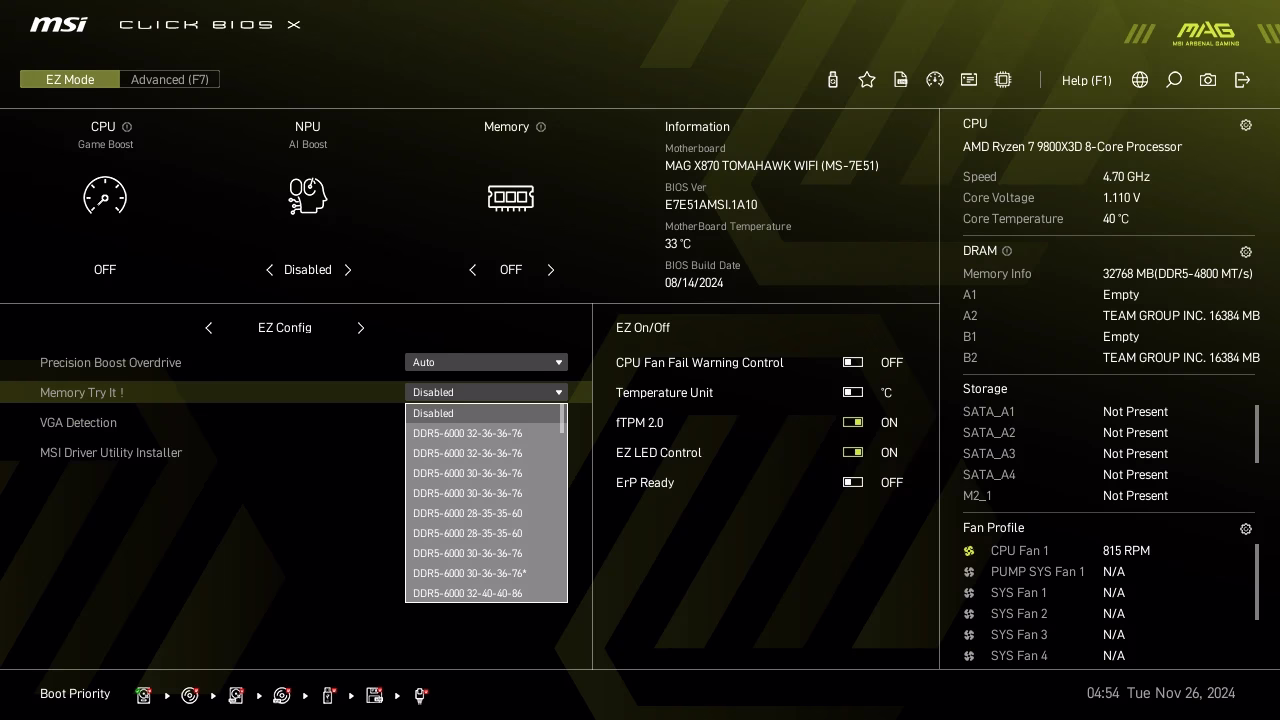Click Memory Info 32768 MB value

[1178, 274]
